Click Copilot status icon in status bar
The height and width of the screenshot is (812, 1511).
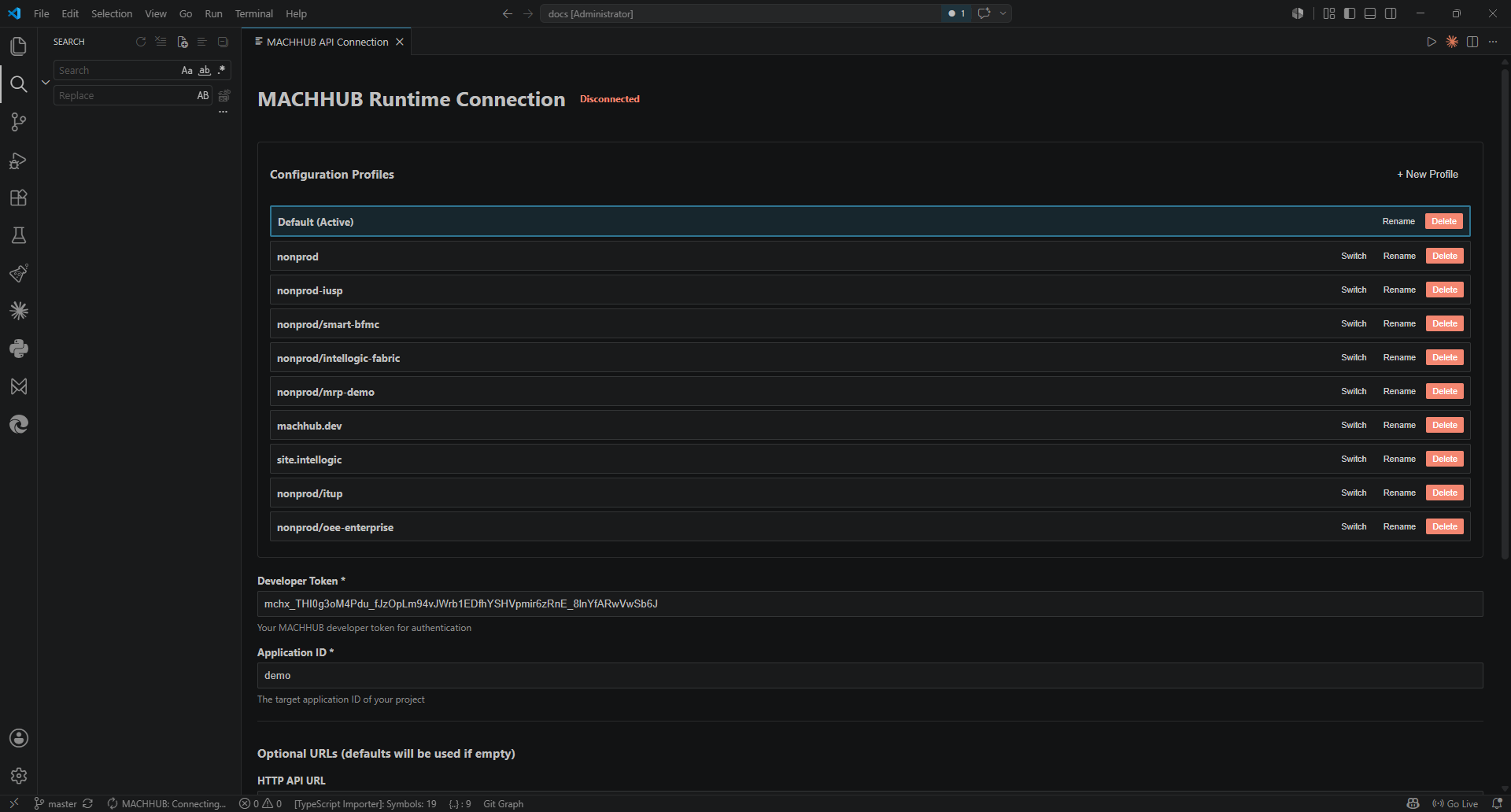point(1413,803)
